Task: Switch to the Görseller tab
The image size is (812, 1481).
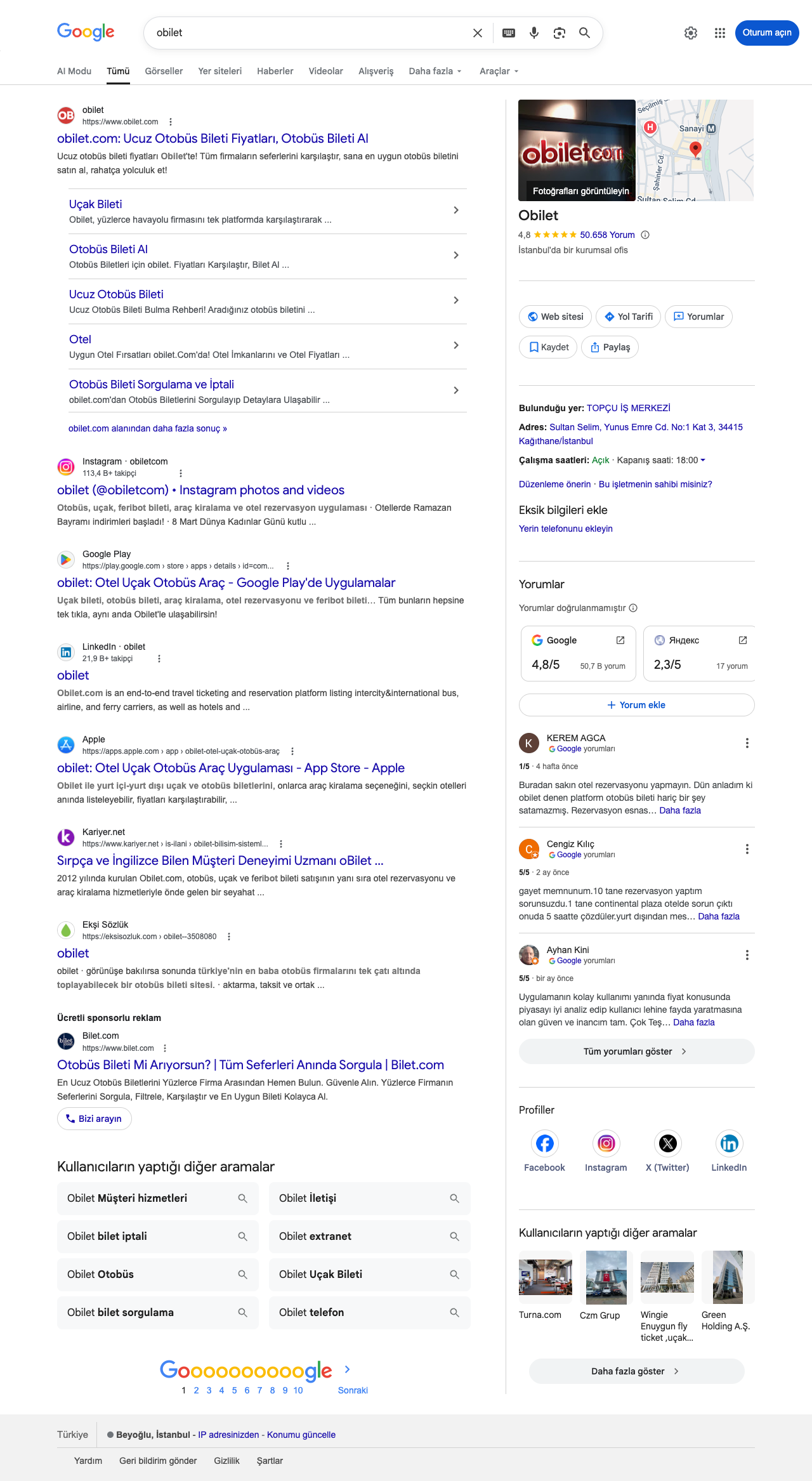Action: pyautogui.click(x=164, y=71)
